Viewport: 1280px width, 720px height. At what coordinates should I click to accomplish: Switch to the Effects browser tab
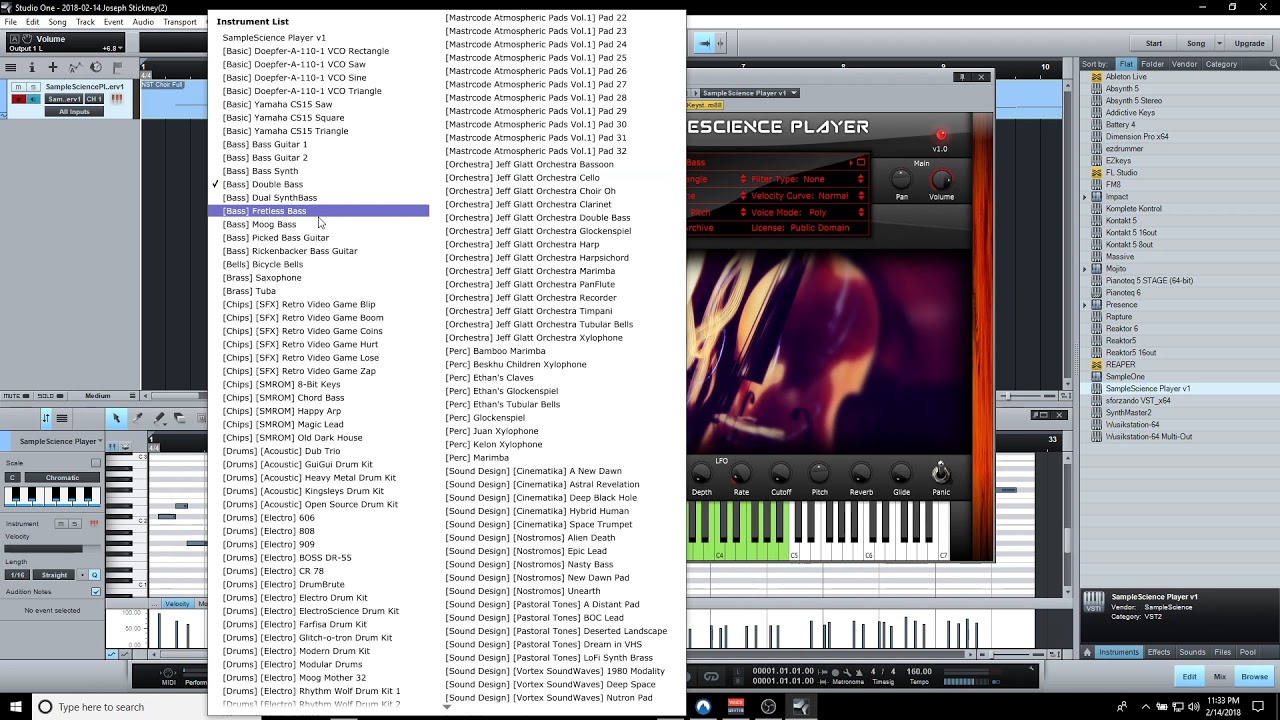click(1159, 652)
